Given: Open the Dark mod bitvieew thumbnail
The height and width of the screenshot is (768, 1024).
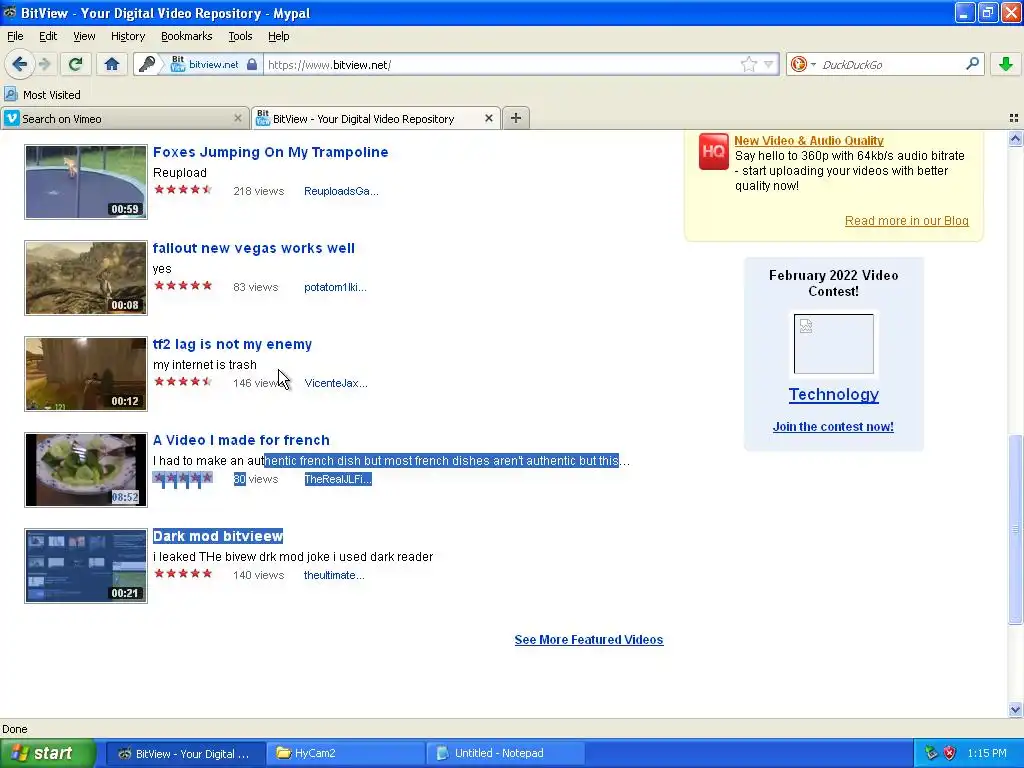Looking at the screenshot, I should pos(86,566).
